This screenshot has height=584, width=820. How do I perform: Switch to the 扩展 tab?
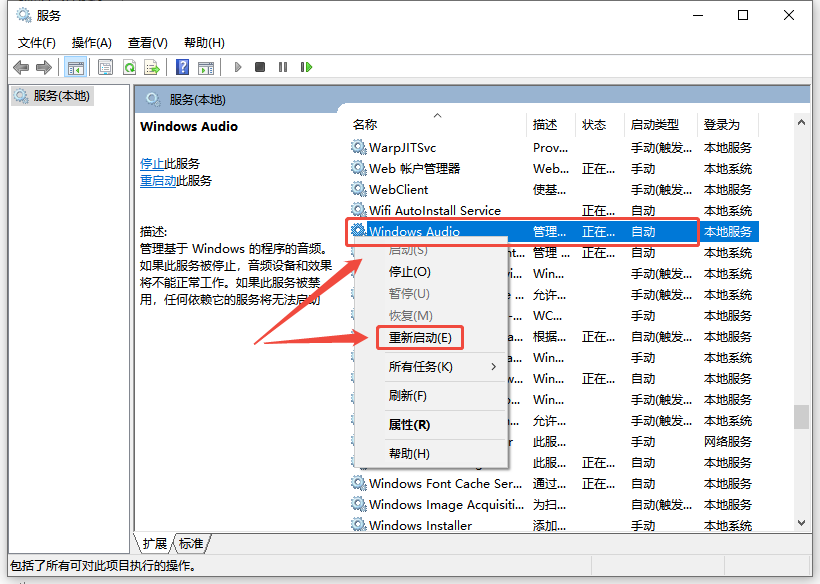155,544
